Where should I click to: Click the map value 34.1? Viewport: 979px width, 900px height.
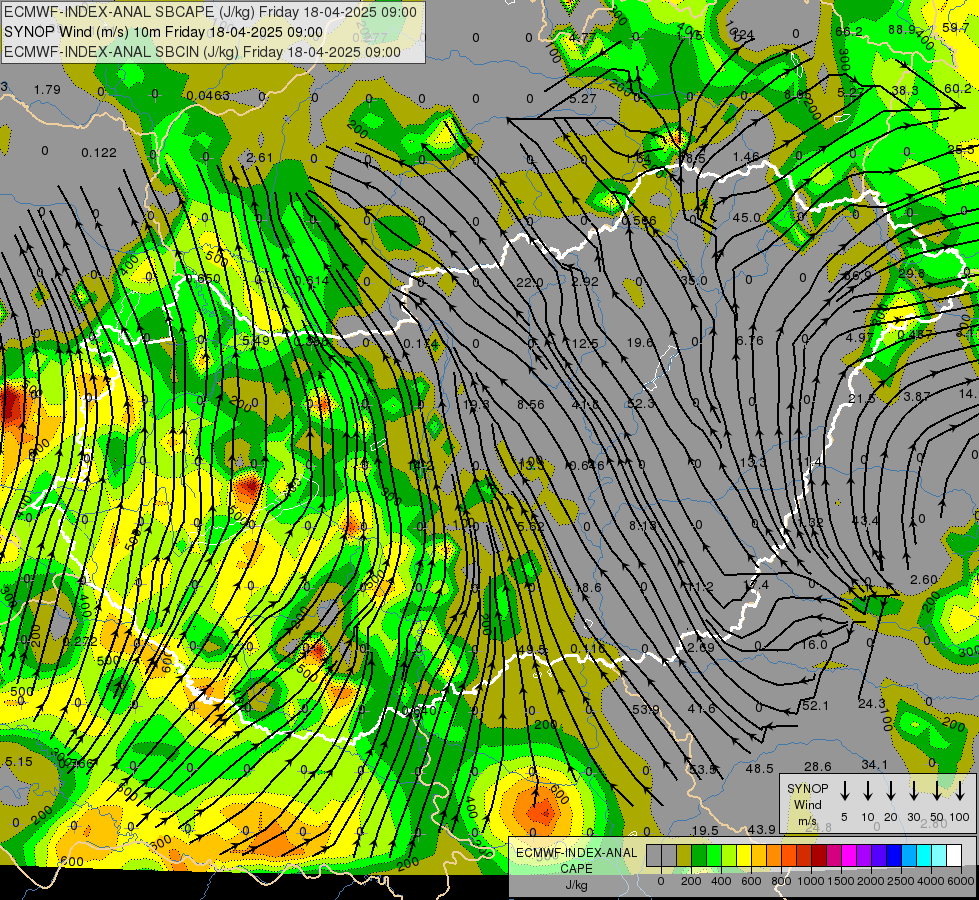875,764
